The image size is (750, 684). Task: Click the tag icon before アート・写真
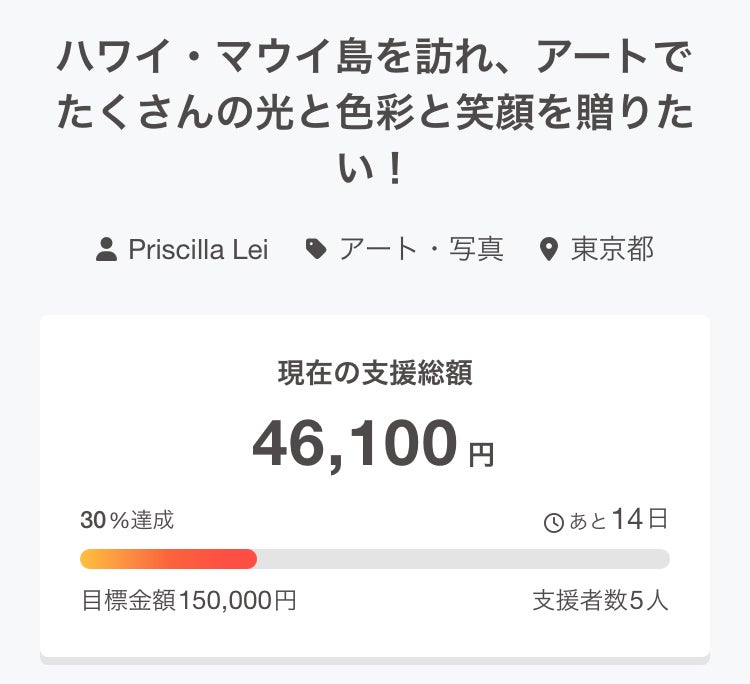point(316,249)
